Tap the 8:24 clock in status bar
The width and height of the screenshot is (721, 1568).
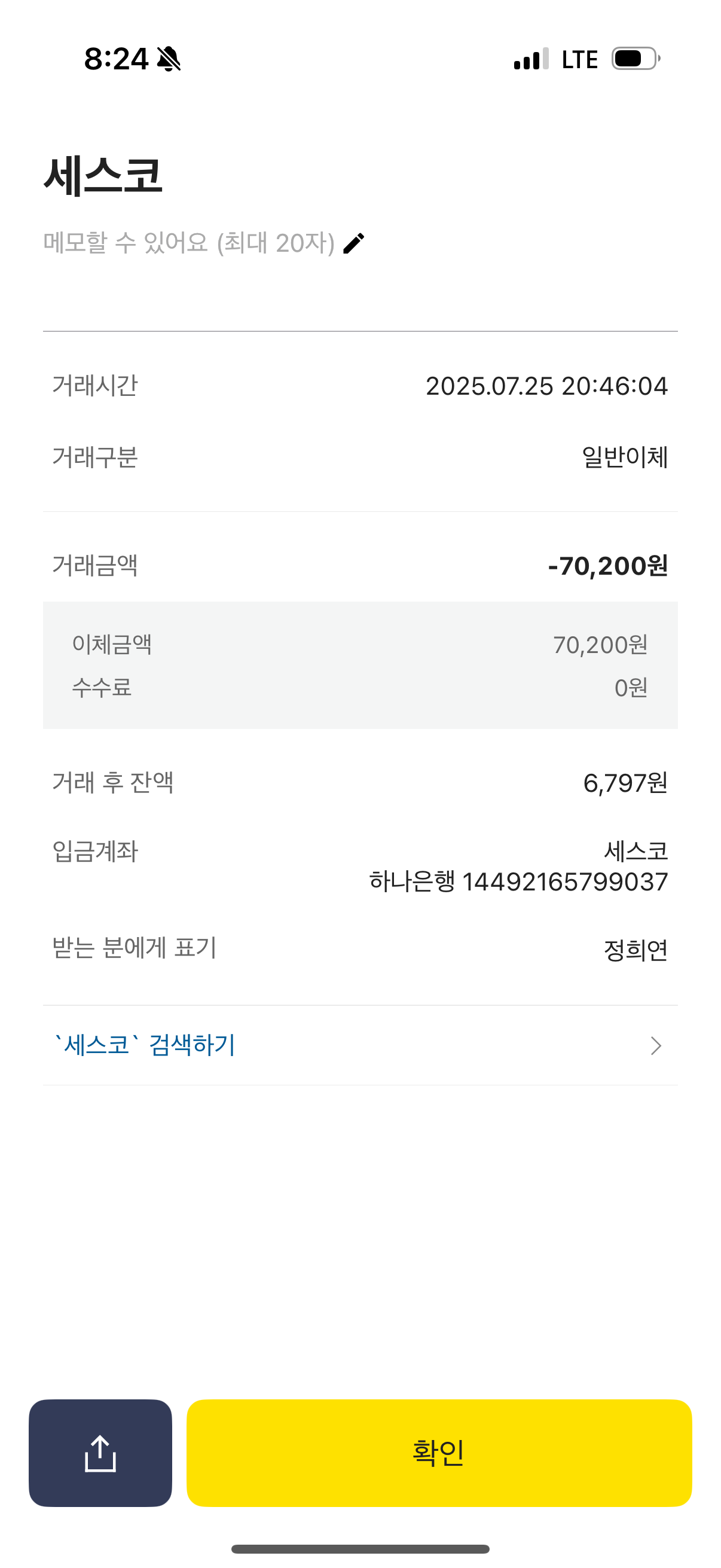click(115, 59)
